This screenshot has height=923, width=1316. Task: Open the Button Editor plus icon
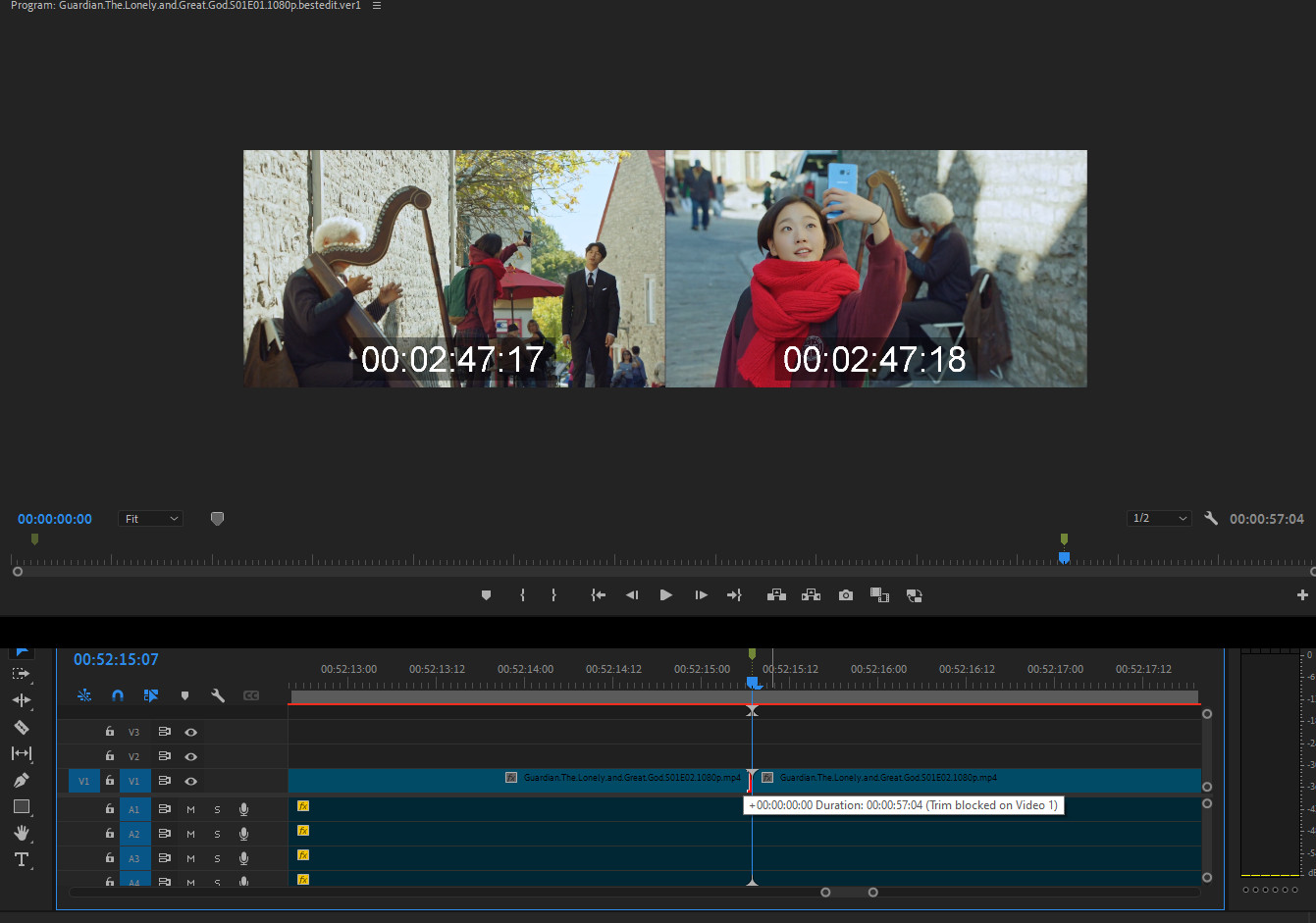(x=1302, y=595)
